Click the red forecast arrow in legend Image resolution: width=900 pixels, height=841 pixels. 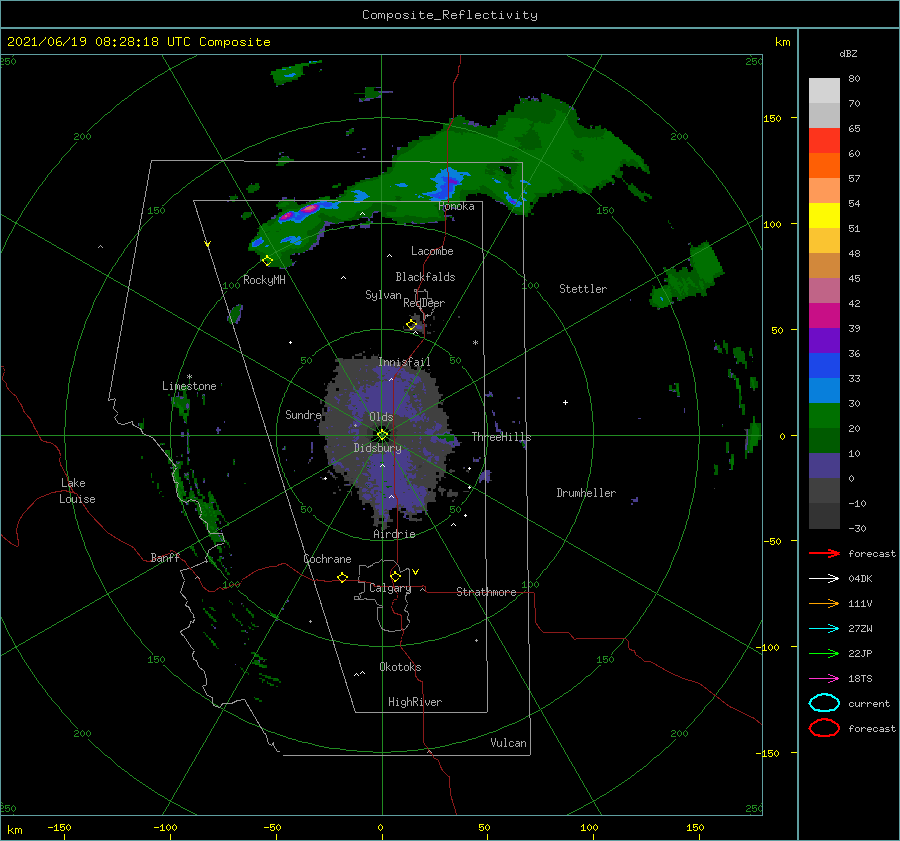[824, 553]
